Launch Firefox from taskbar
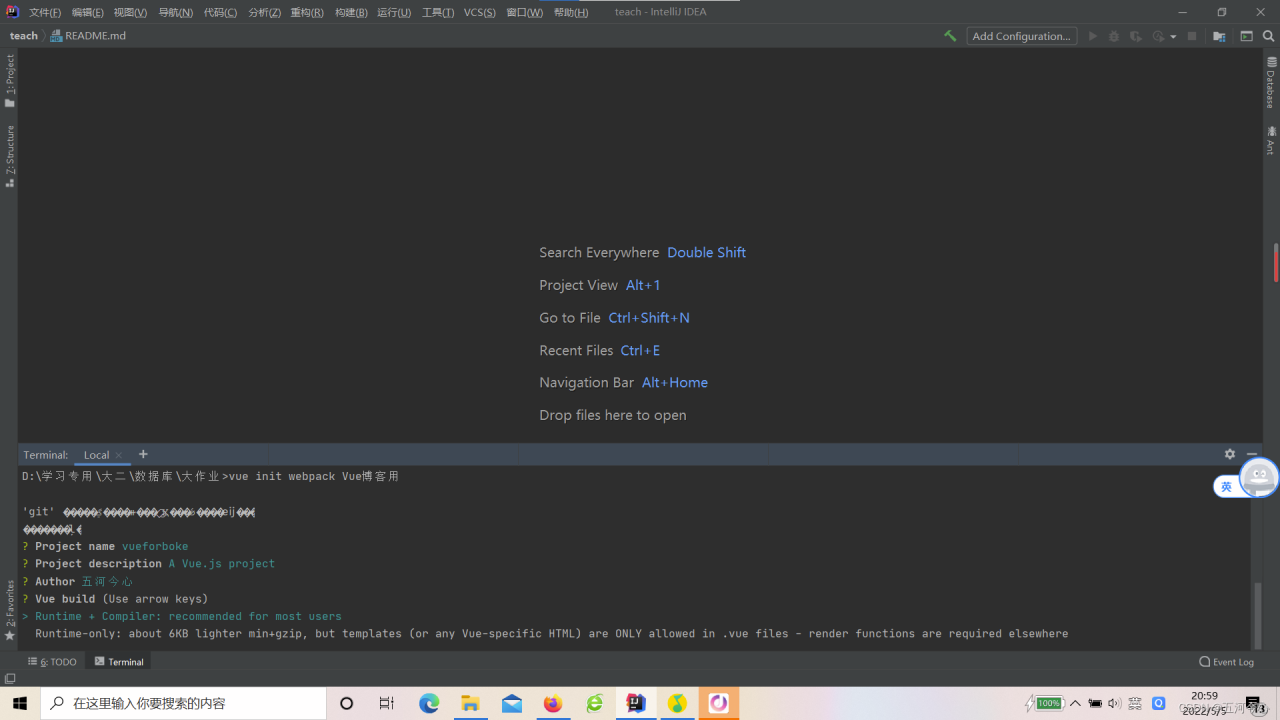This screenshot has height=720, width=1280. click(553, 703)
